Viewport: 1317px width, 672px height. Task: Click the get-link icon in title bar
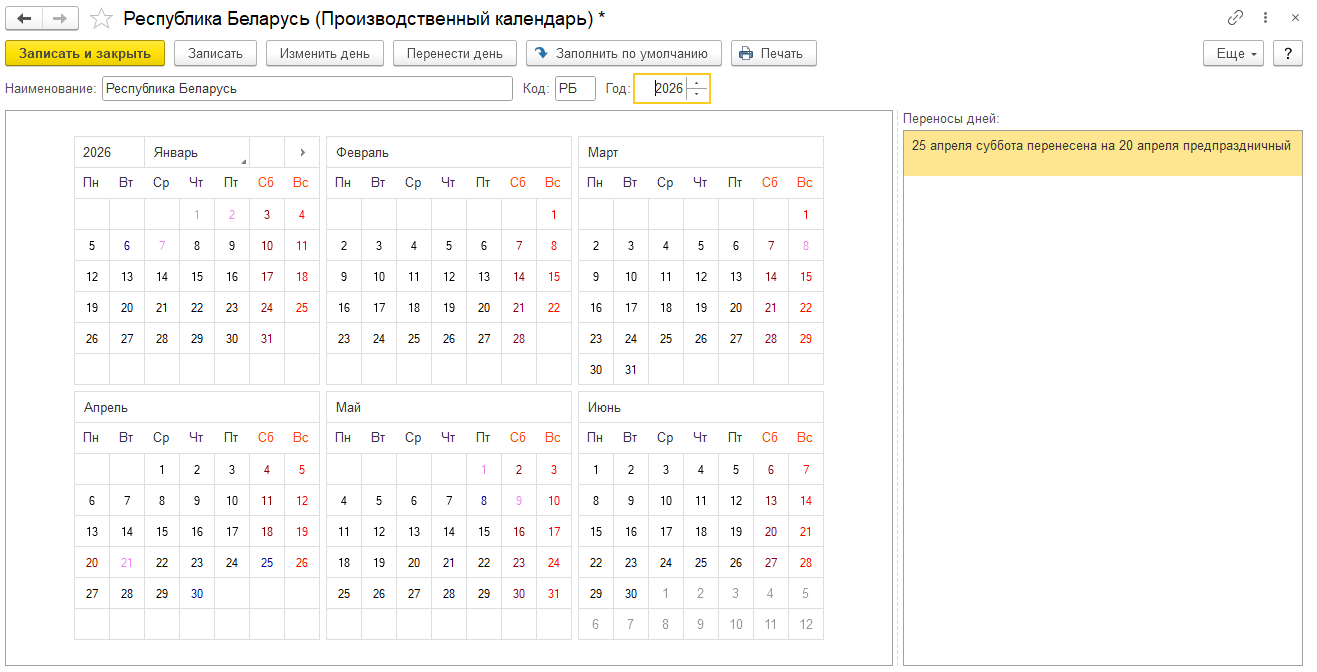[x=1236, y=17]
